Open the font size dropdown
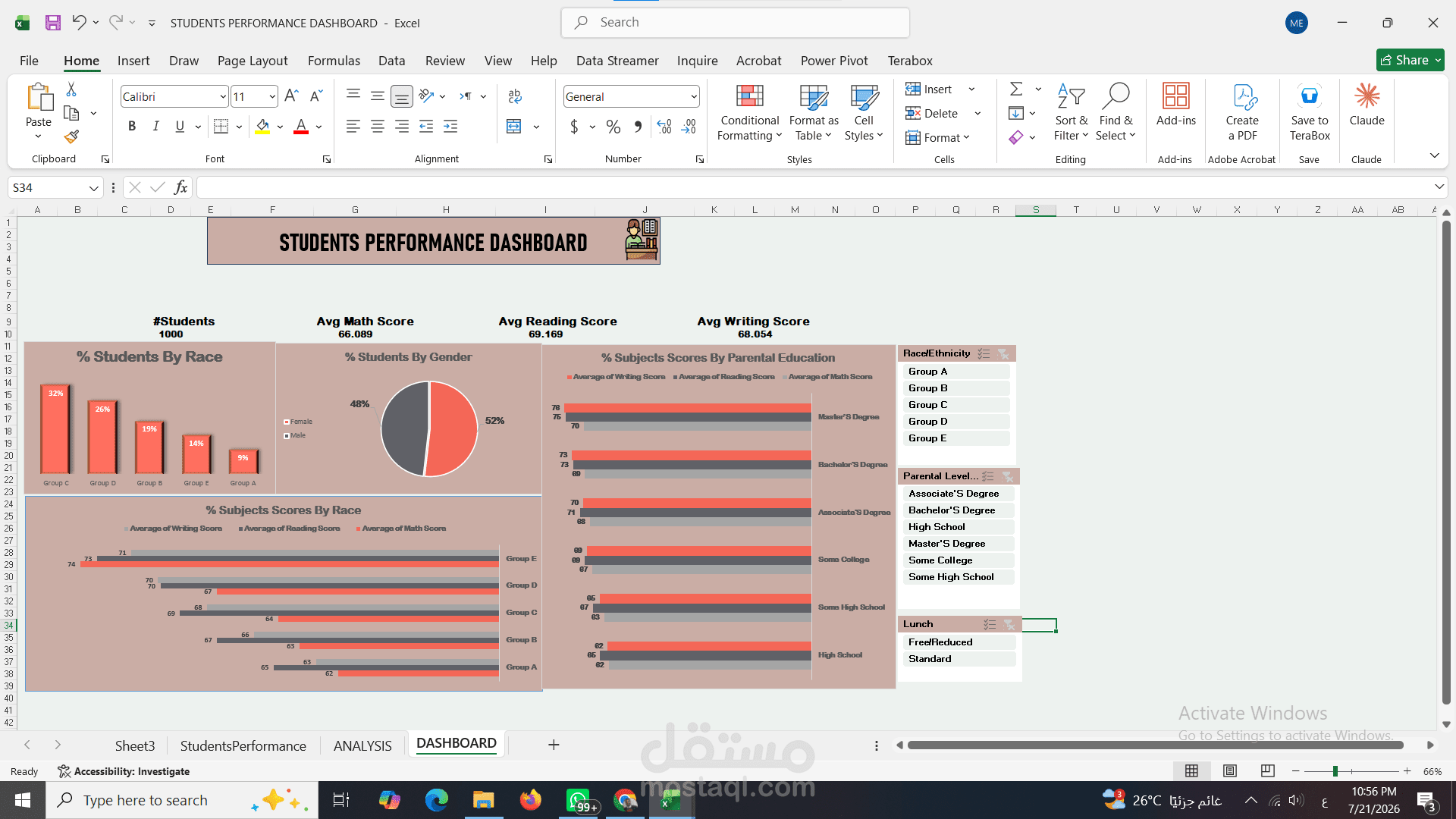This screenshot has width=1456, height=819. tap(272, 96)
